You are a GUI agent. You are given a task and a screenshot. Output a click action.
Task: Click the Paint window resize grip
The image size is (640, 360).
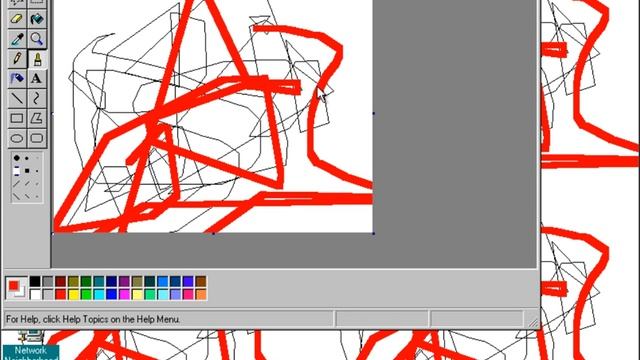click(x=533, y=322)
